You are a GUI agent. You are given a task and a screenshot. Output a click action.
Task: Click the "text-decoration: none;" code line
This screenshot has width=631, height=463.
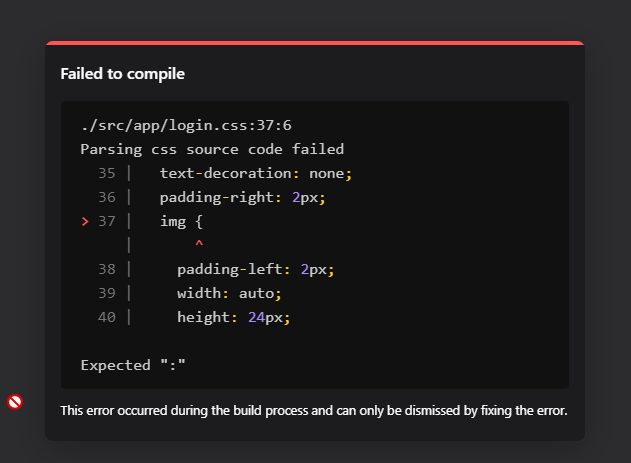(256, 173)
